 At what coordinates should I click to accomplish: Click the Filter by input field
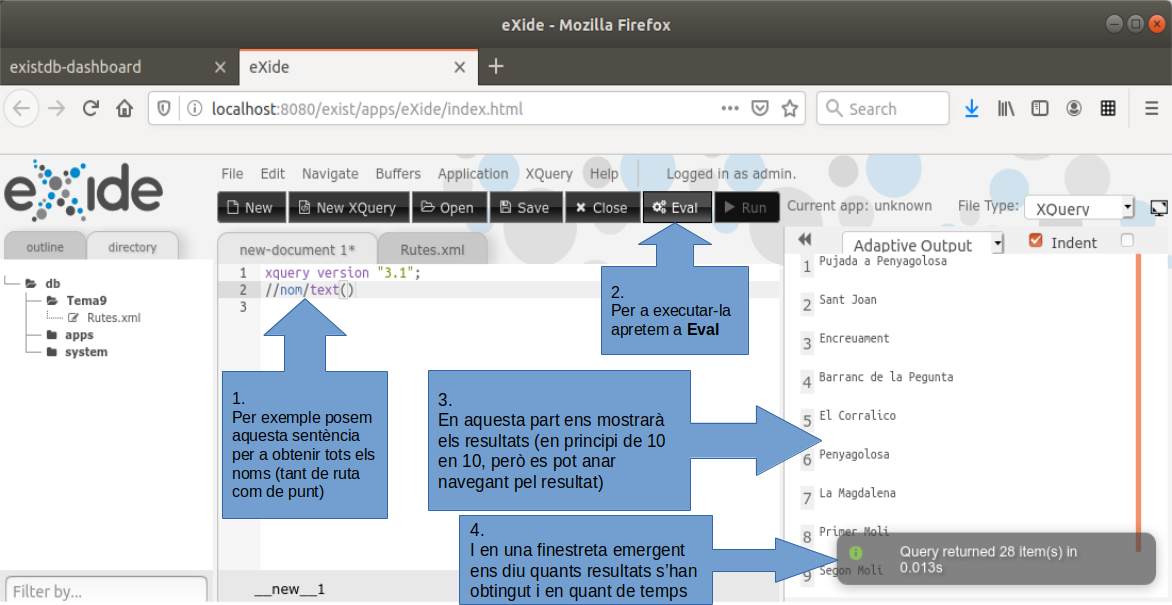click(x=106, y=590)
